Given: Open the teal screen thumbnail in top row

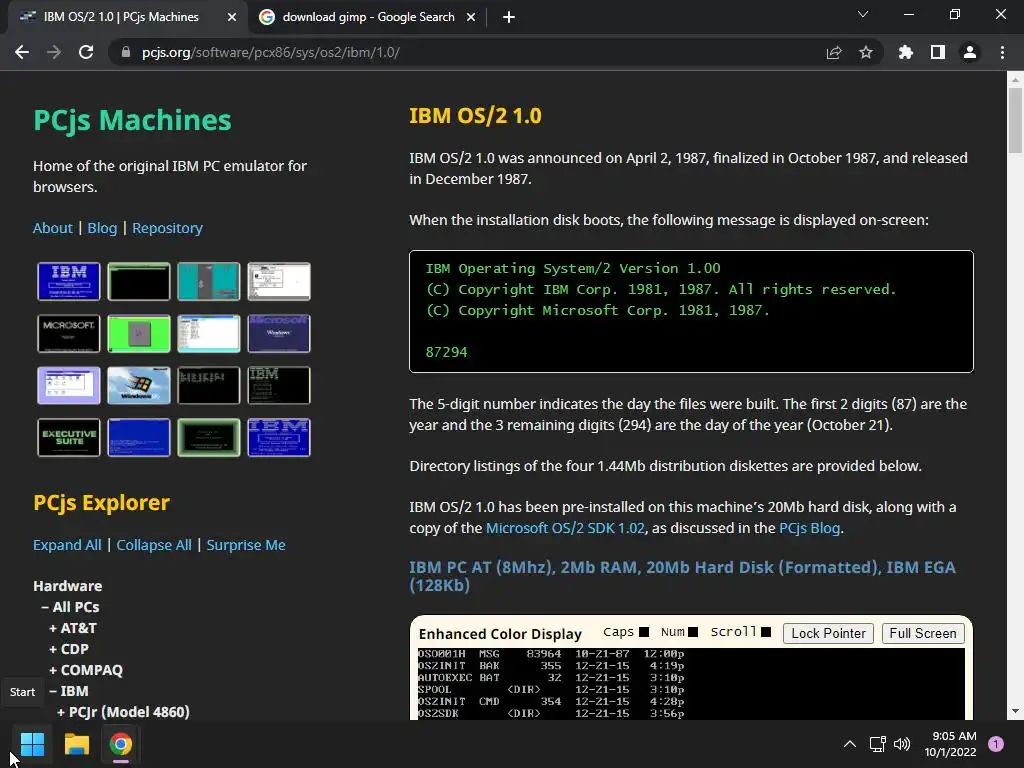Looking at the screenshot, I should point(209,281).
